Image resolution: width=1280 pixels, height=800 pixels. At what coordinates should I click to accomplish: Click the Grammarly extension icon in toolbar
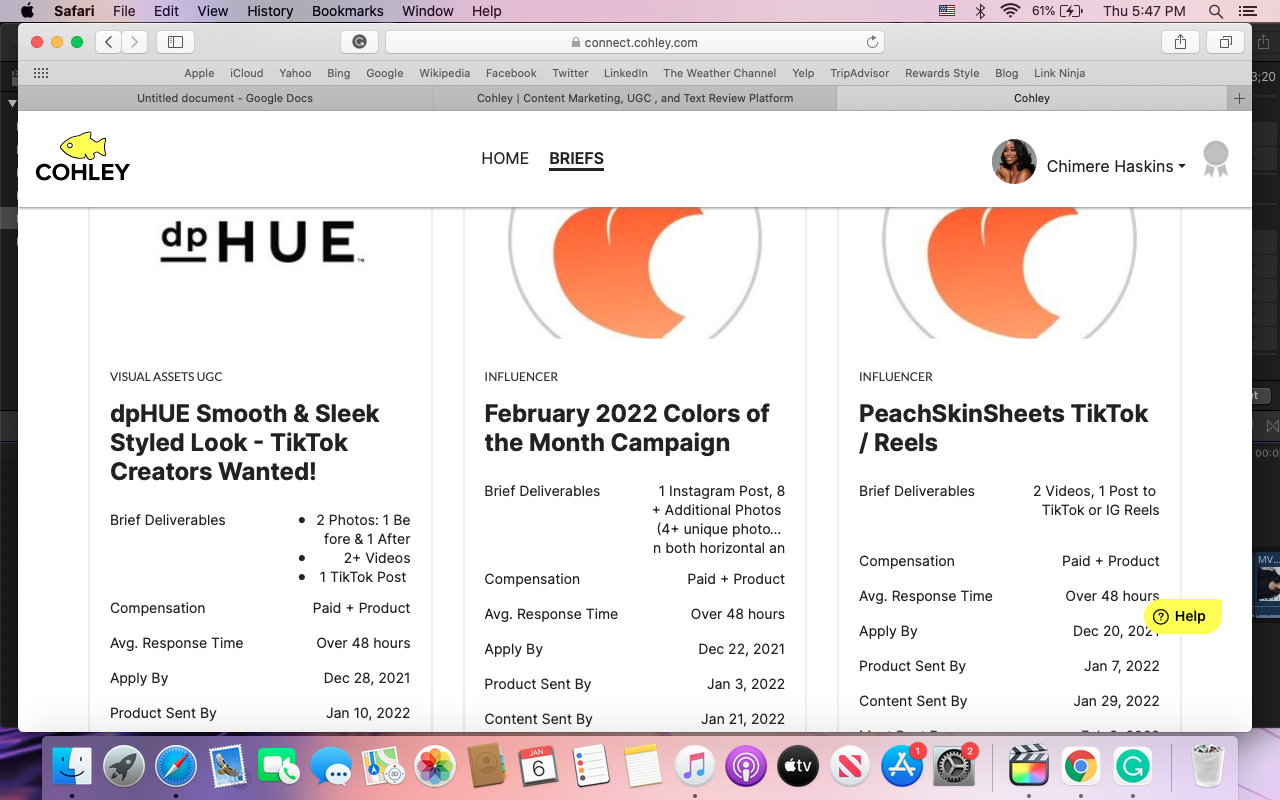(x=359, y=42)
